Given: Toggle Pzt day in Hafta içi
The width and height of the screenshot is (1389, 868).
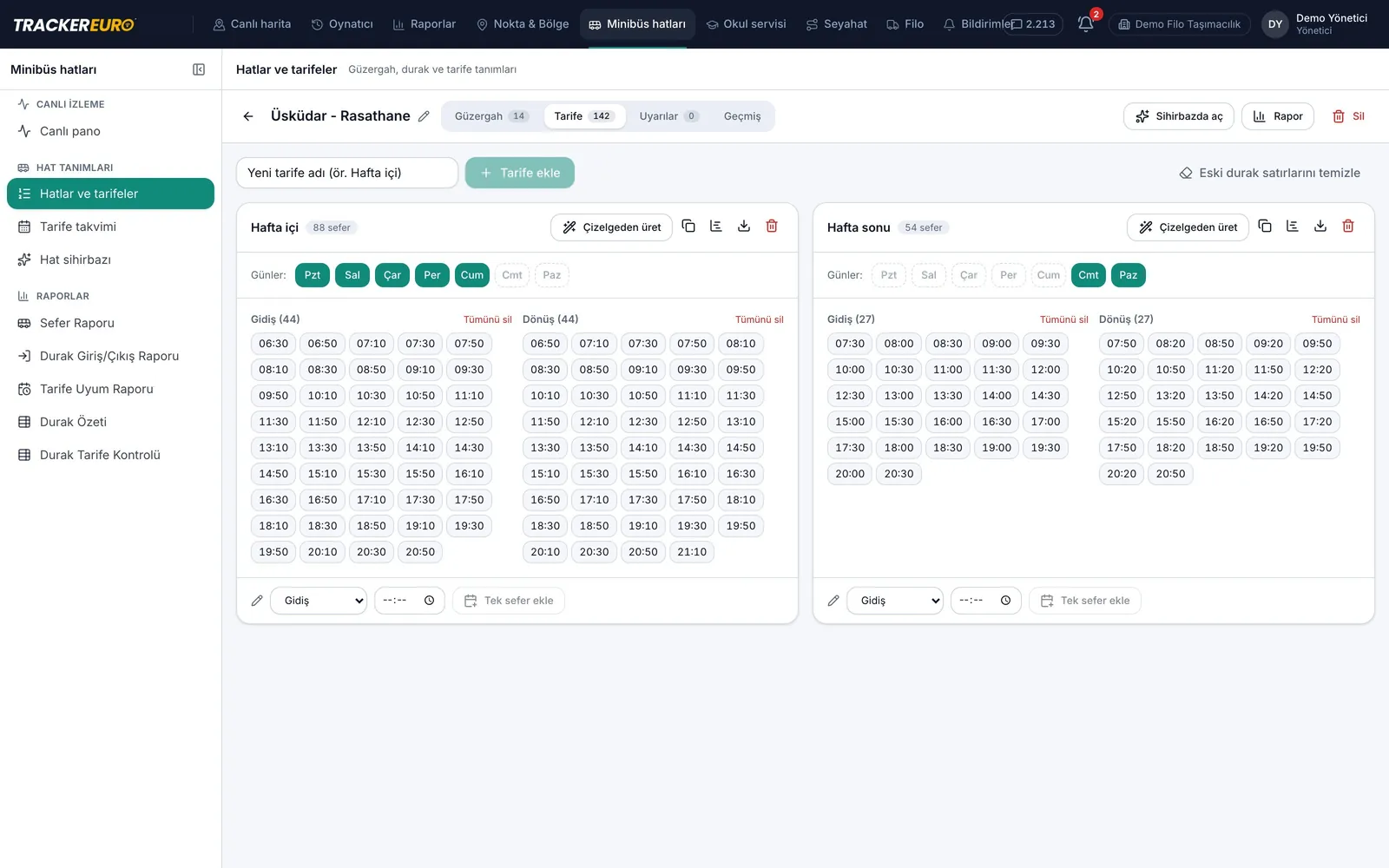Looking at the screenshot, I should [313, 275].
